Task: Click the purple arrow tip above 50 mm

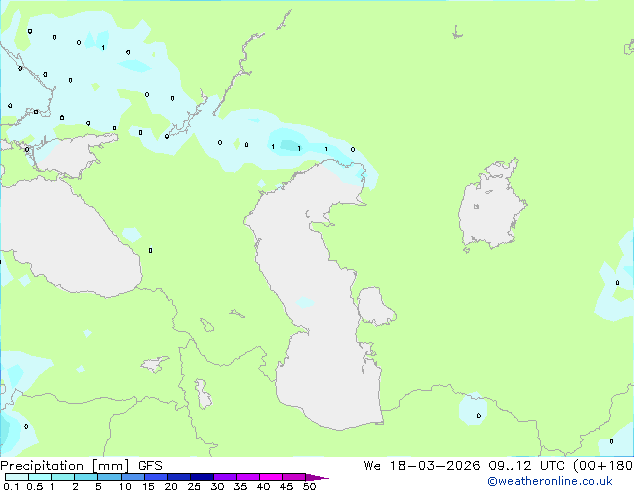Action: pos(317,477)
